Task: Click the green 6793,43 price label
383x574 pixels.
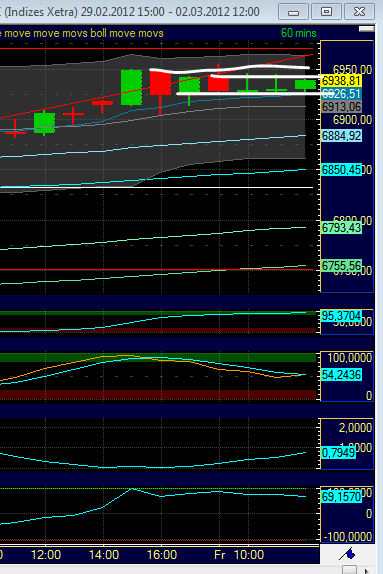Action: [341, 228]
